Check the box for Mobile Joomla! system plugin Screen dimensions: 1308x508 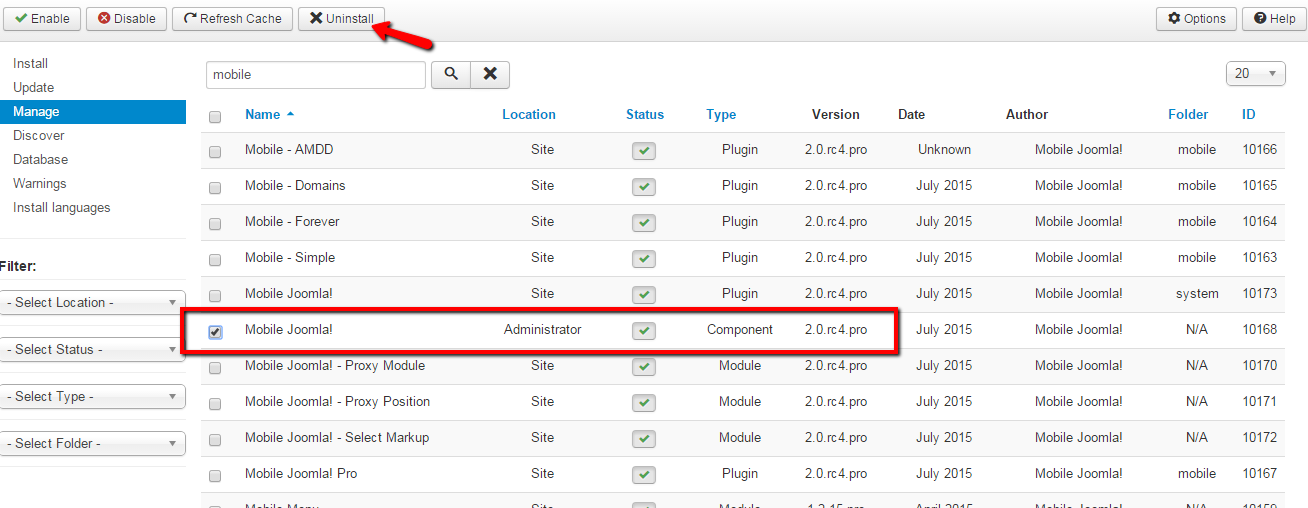[x=215, y=296]
